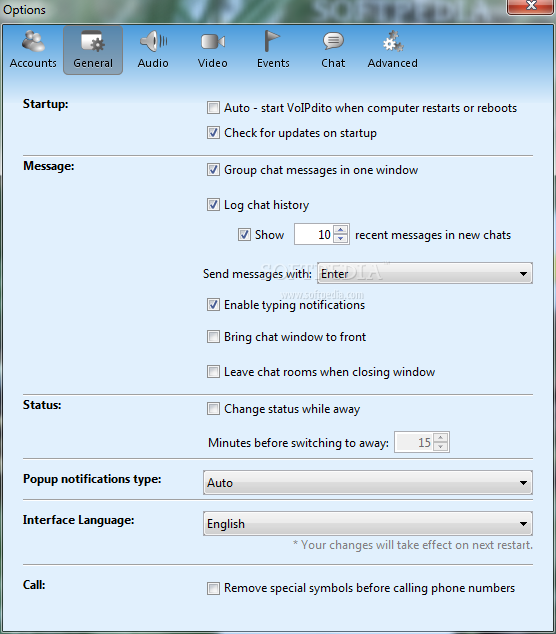Select the General gear-window icon
Screen dimensions: 556x634
pos(93,41)
